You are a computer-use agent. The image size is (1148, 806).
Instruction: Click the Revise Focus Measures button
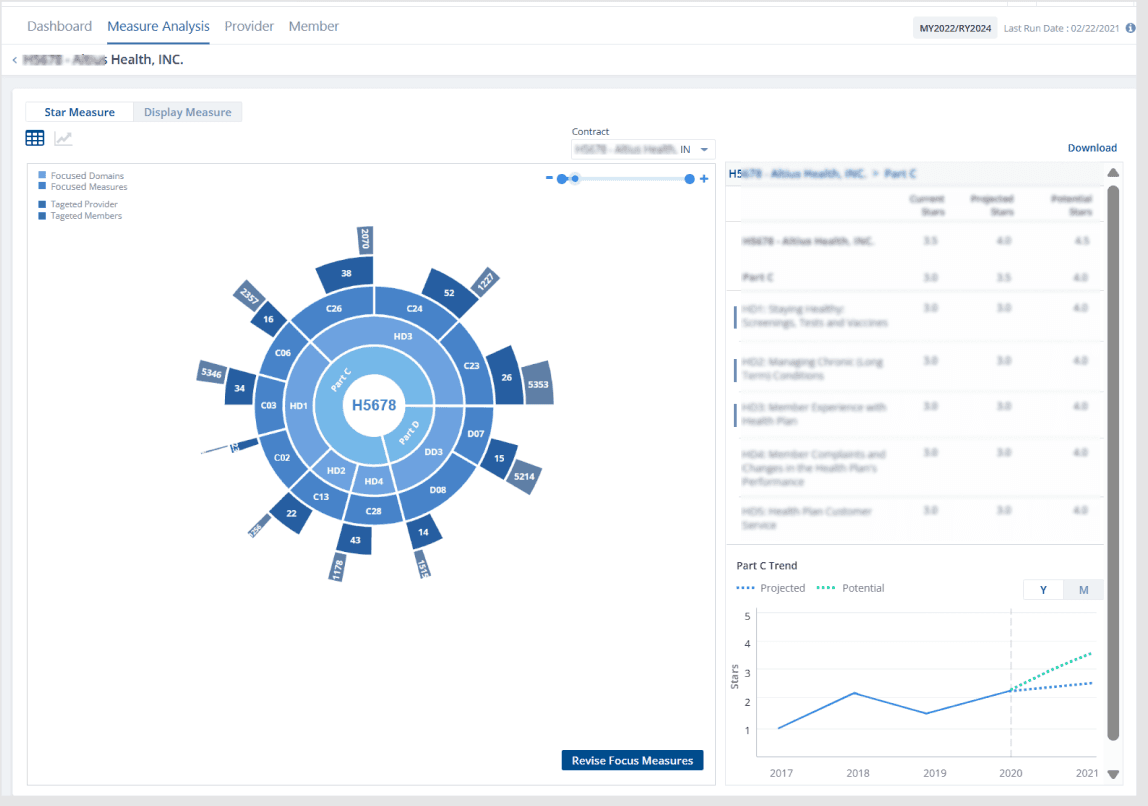point(632,761)
